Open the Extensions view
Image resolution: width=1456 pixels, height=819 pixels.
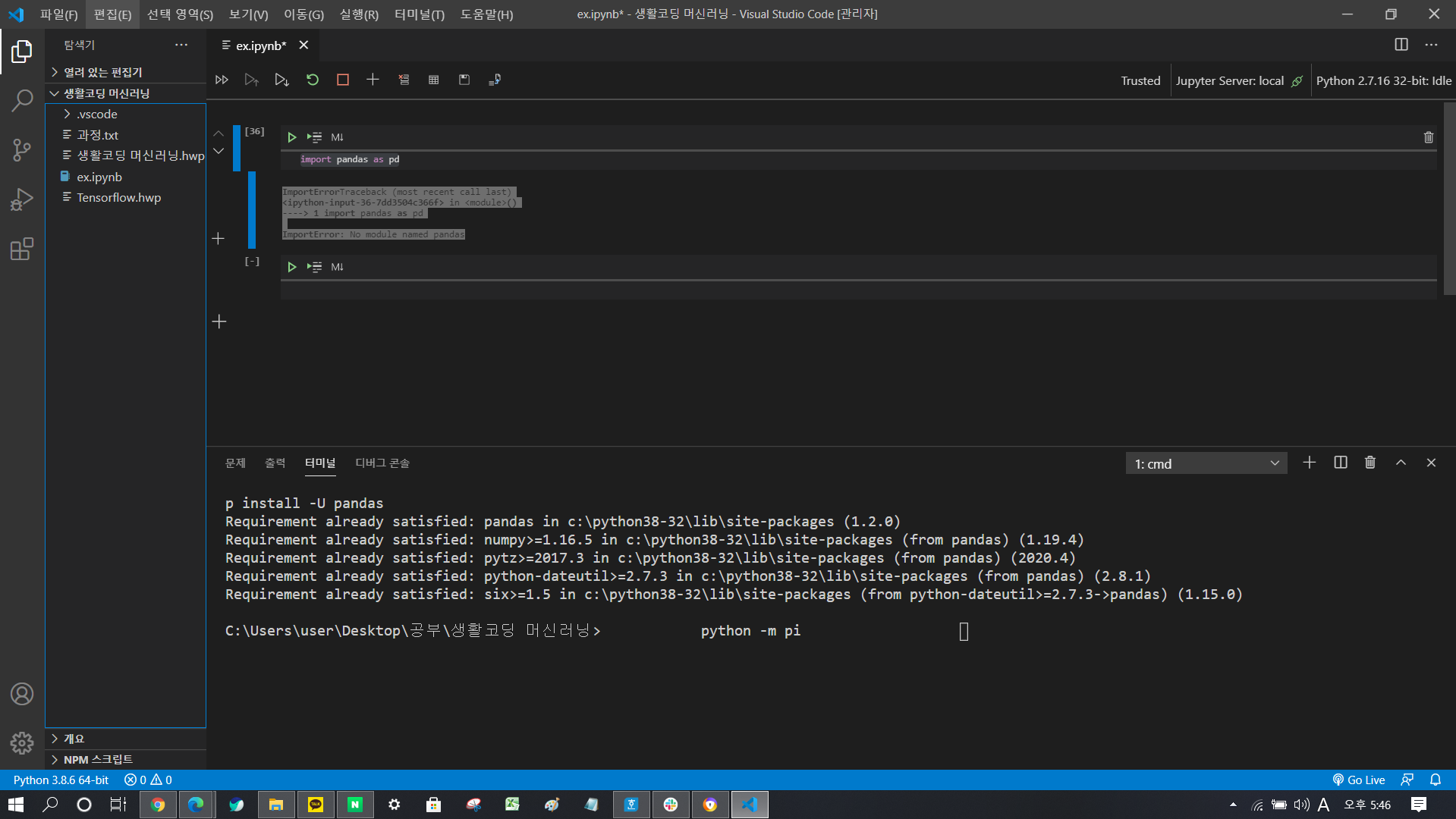[x=22, y=249]
